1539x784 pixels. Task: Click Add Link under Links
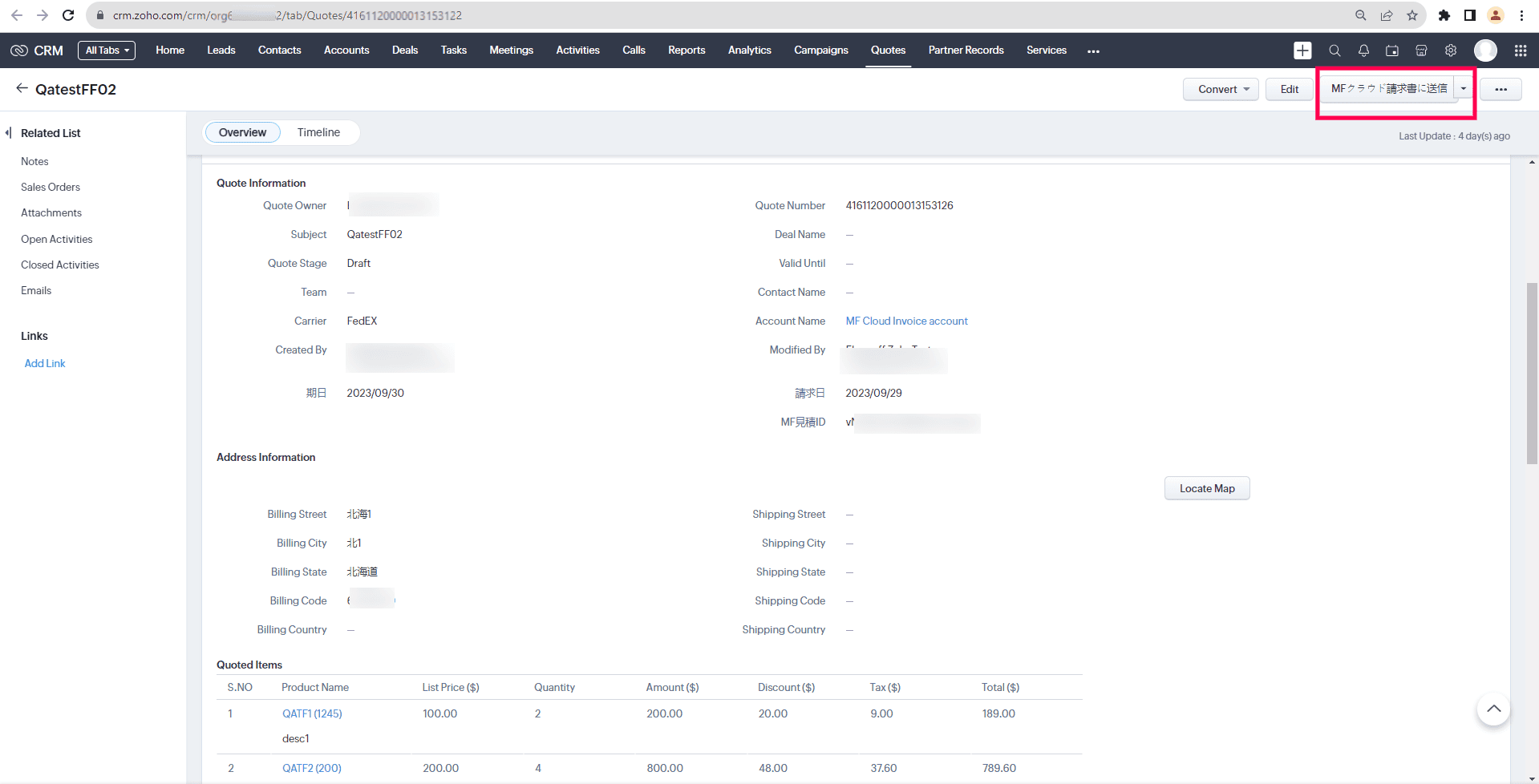point(45,364)
